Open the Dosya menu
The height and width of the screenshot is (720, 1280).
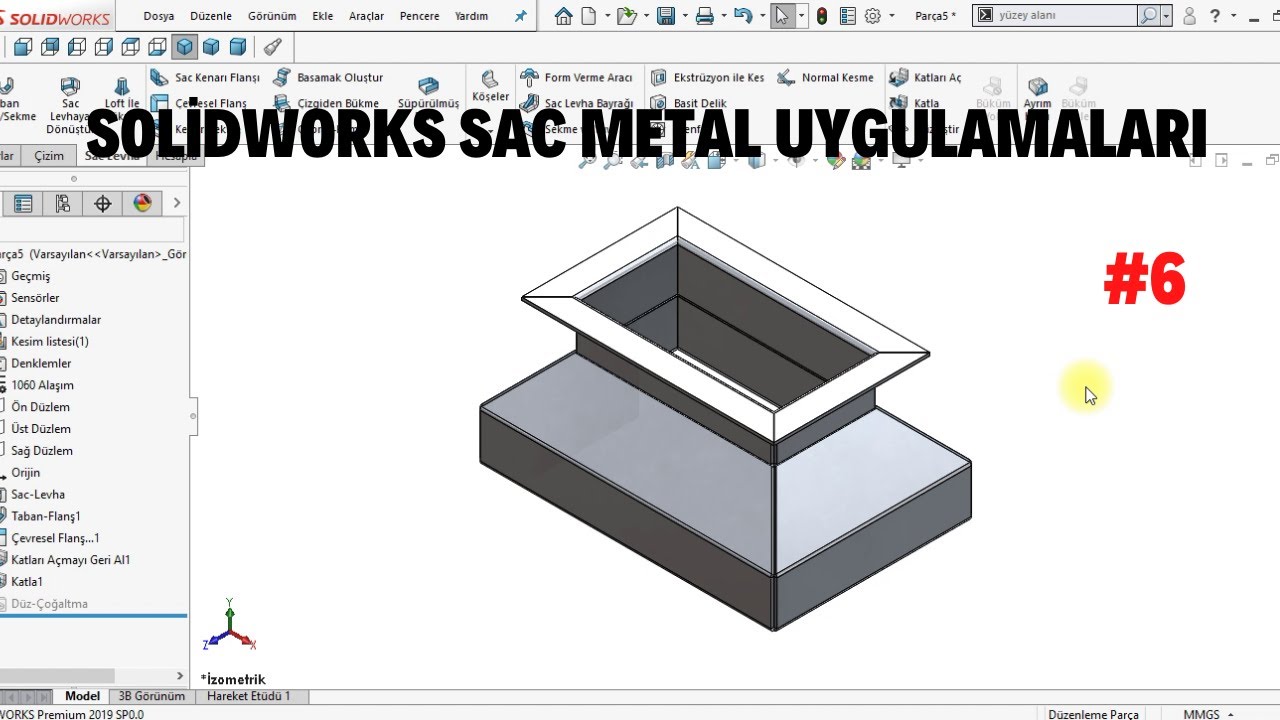tap(159, 16)
